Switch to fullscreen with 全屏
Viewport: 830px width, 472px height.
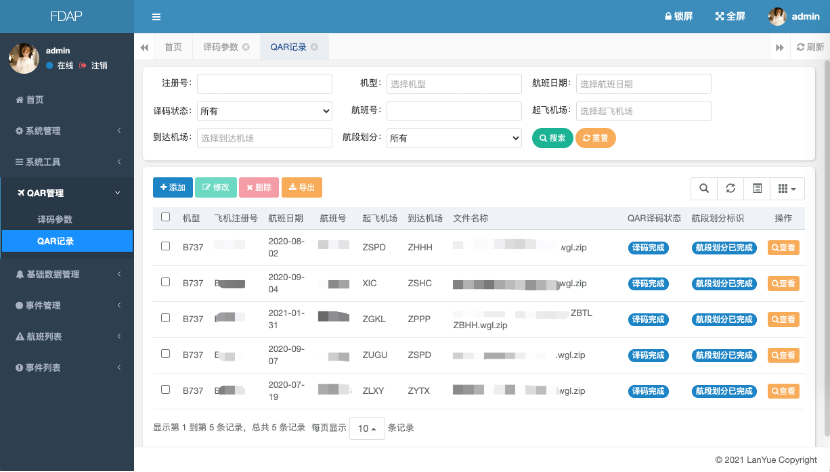tap(730, 16)
